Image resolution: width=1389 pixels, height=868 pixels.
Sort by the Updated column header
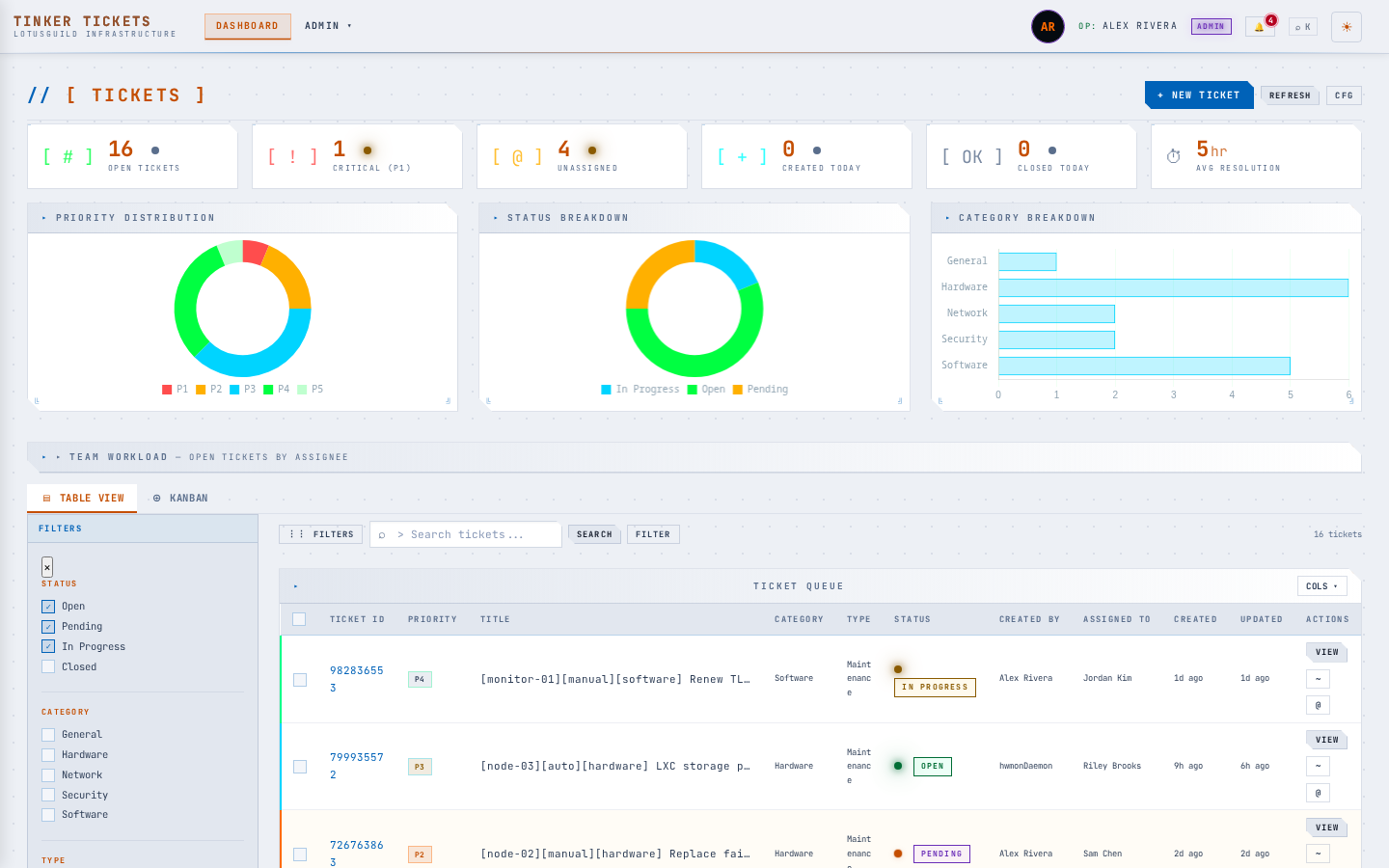[x=1262, y=619]
